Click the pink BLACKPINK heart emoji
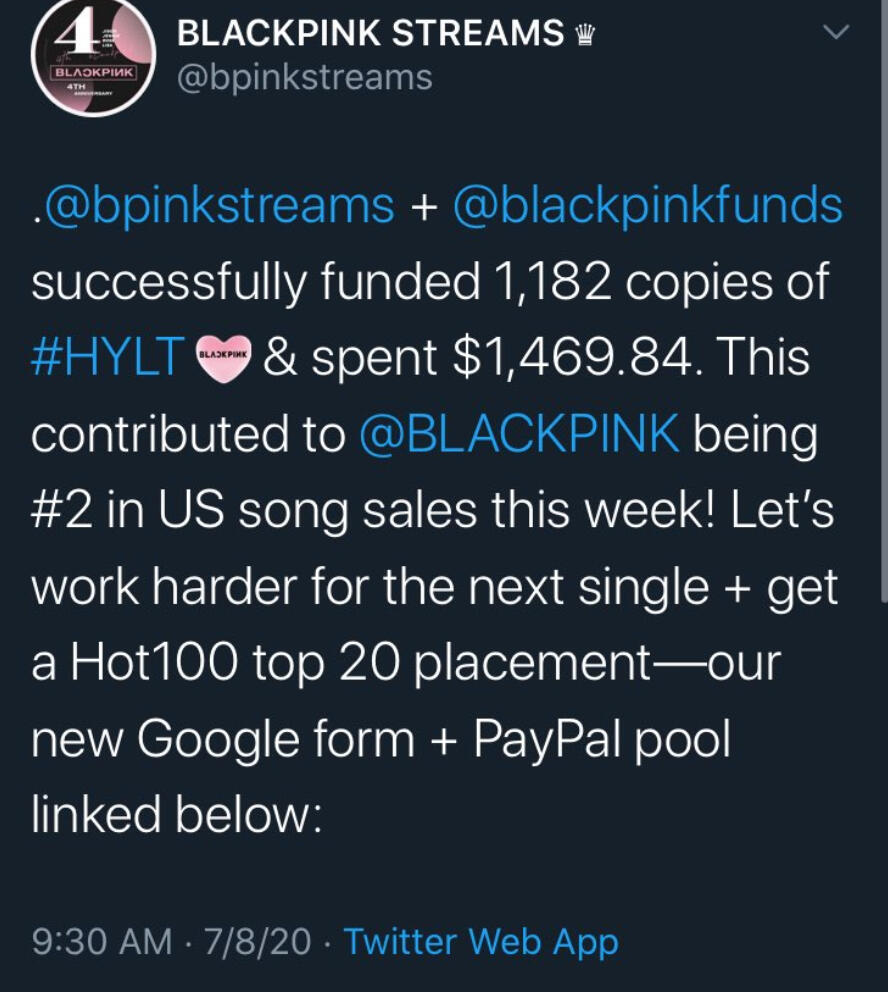Viewport: 888px width, 992px height. pyautogui.click(x=223, y=355)
